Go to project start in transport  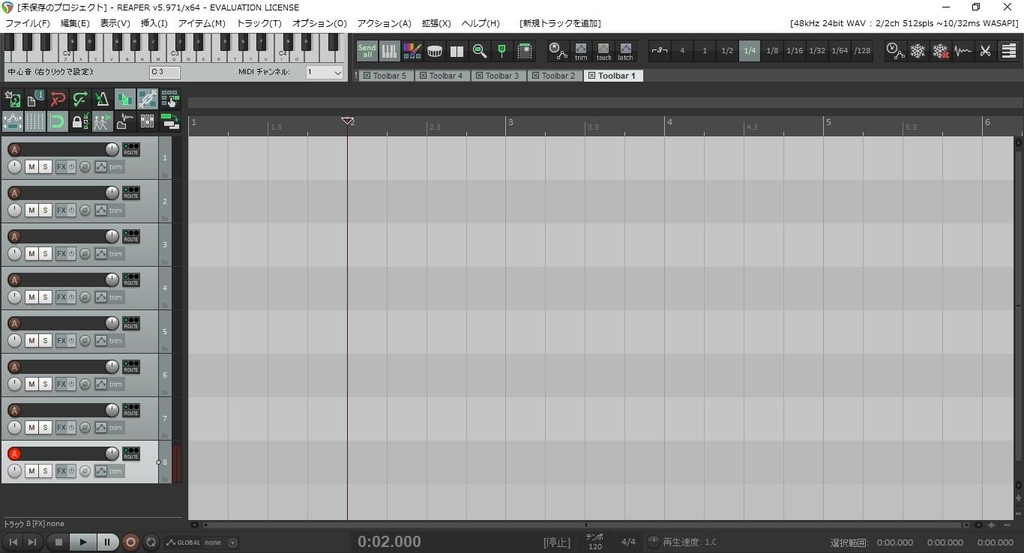pos(13,542)
